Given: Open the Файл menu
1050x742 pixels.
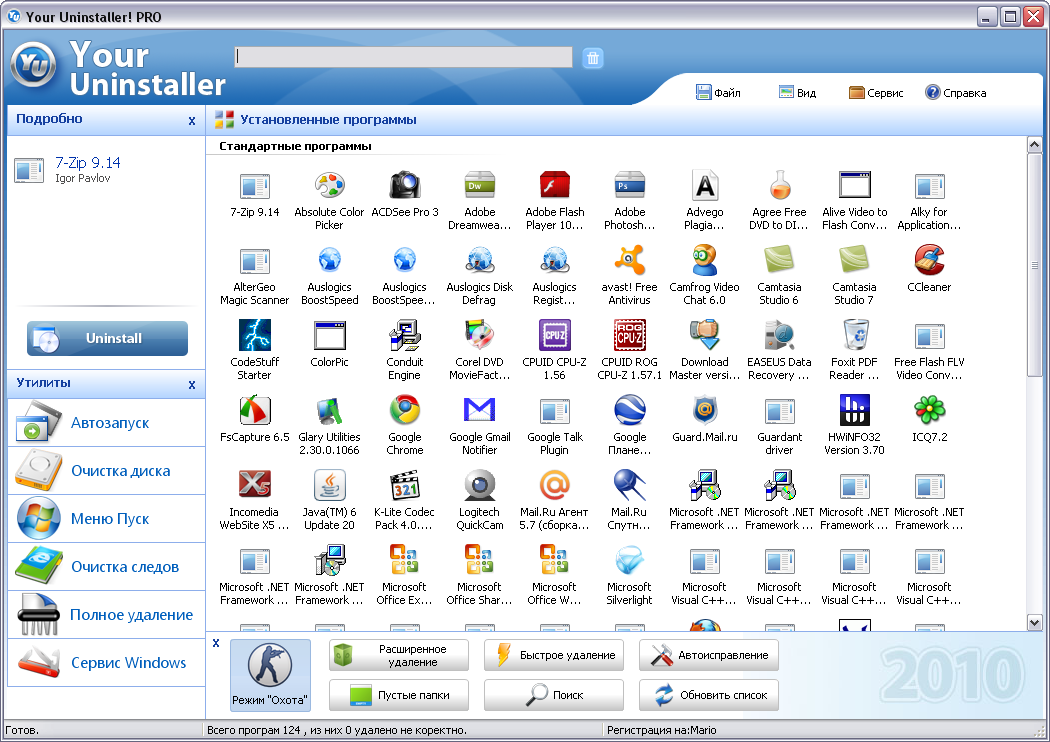Looking at the screenshot, I should pyautogui.click(x=718, y=92).
